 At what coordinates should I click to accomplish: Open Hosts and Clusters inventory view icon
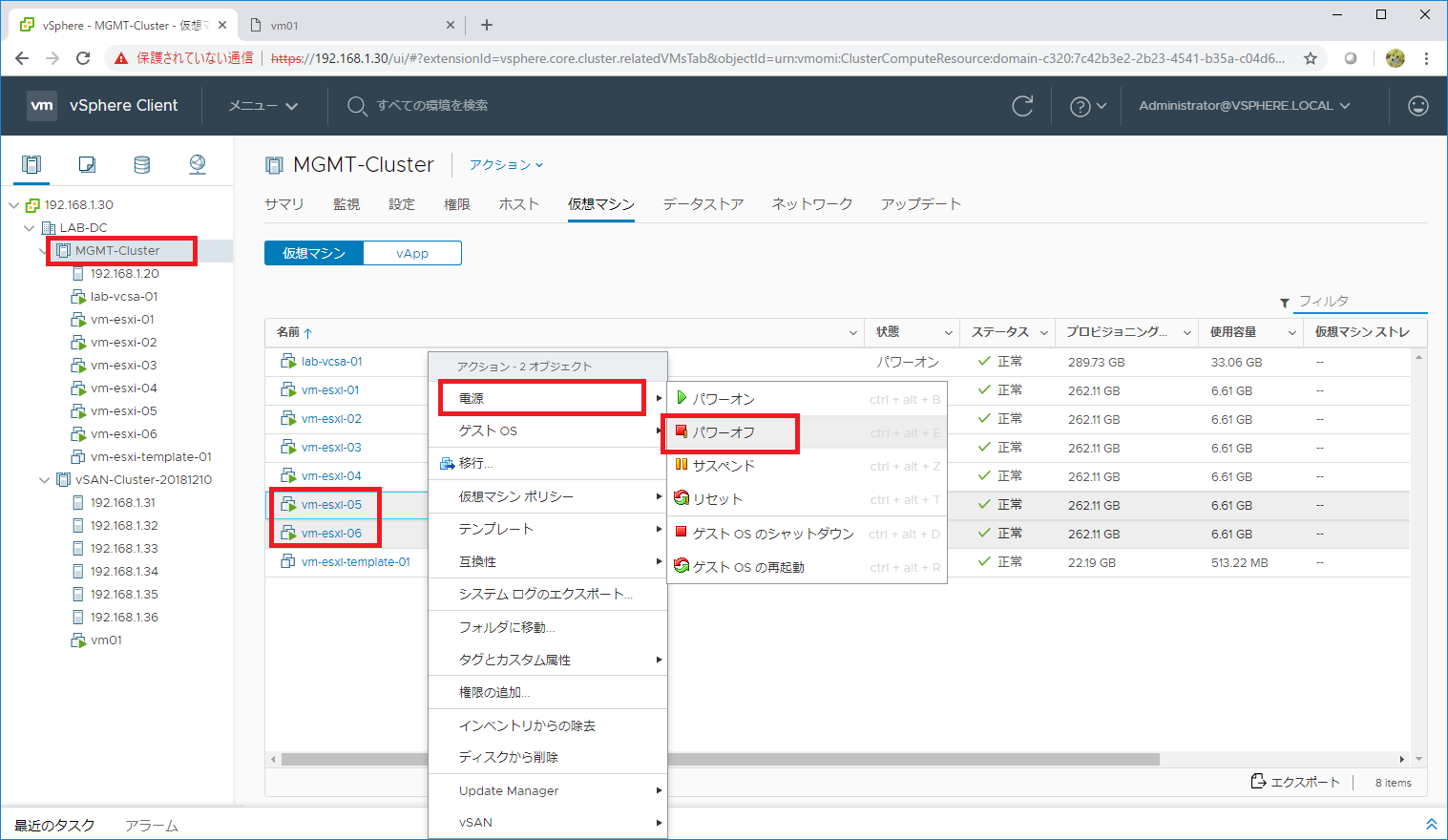[31, 164]
